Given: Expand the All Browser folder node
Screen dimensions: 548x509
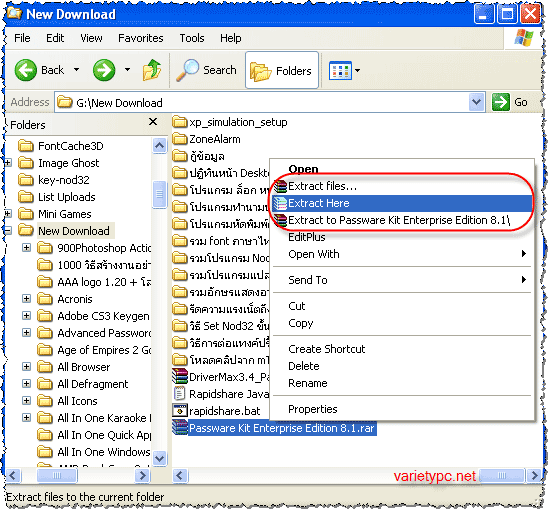Looking at the screenshot, I should pyautogui.click(x=27, y=367).
